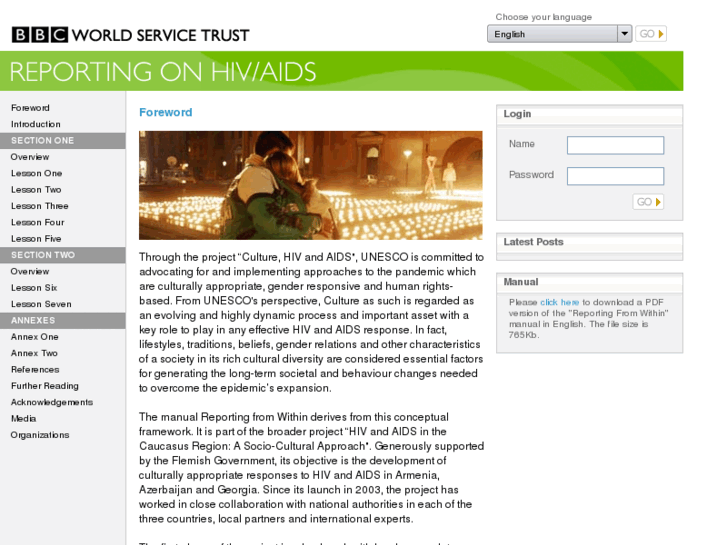
Task: Go to Lesson Two
Action: pos(36,190)
